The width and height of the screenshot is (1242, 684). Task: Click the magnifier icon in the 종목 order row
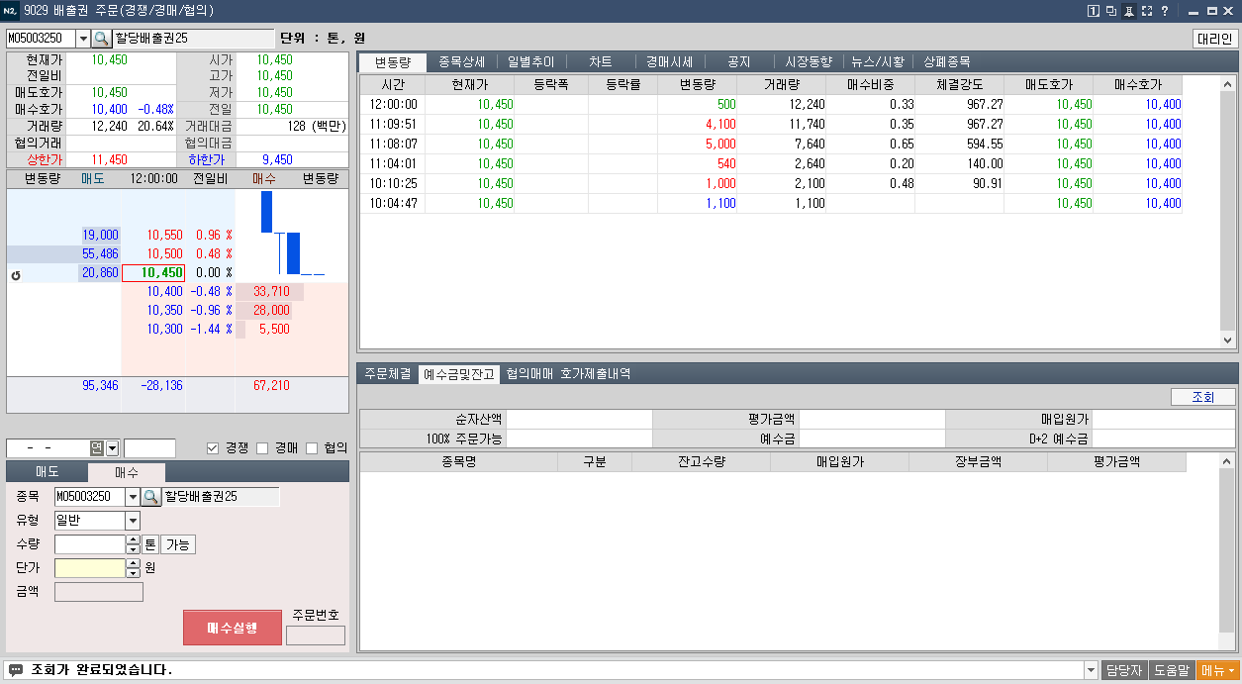point(150,497)
